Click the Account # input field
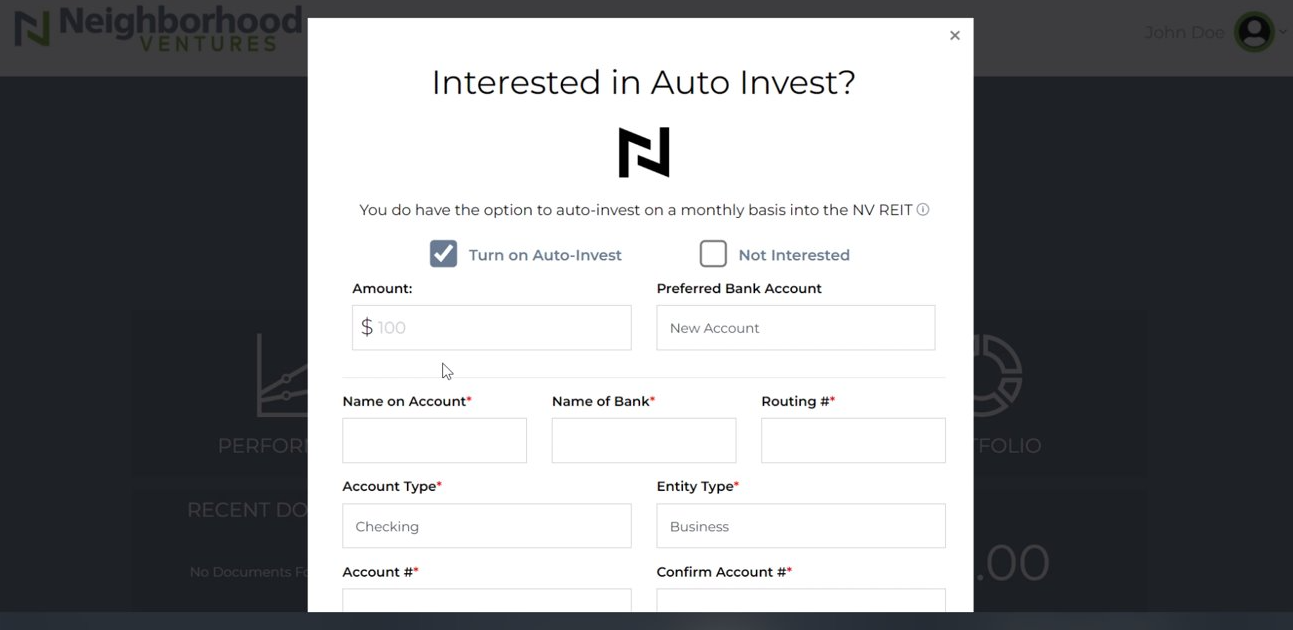Image resolution: width=1293 pixels, height=630 pixels. 486,600
